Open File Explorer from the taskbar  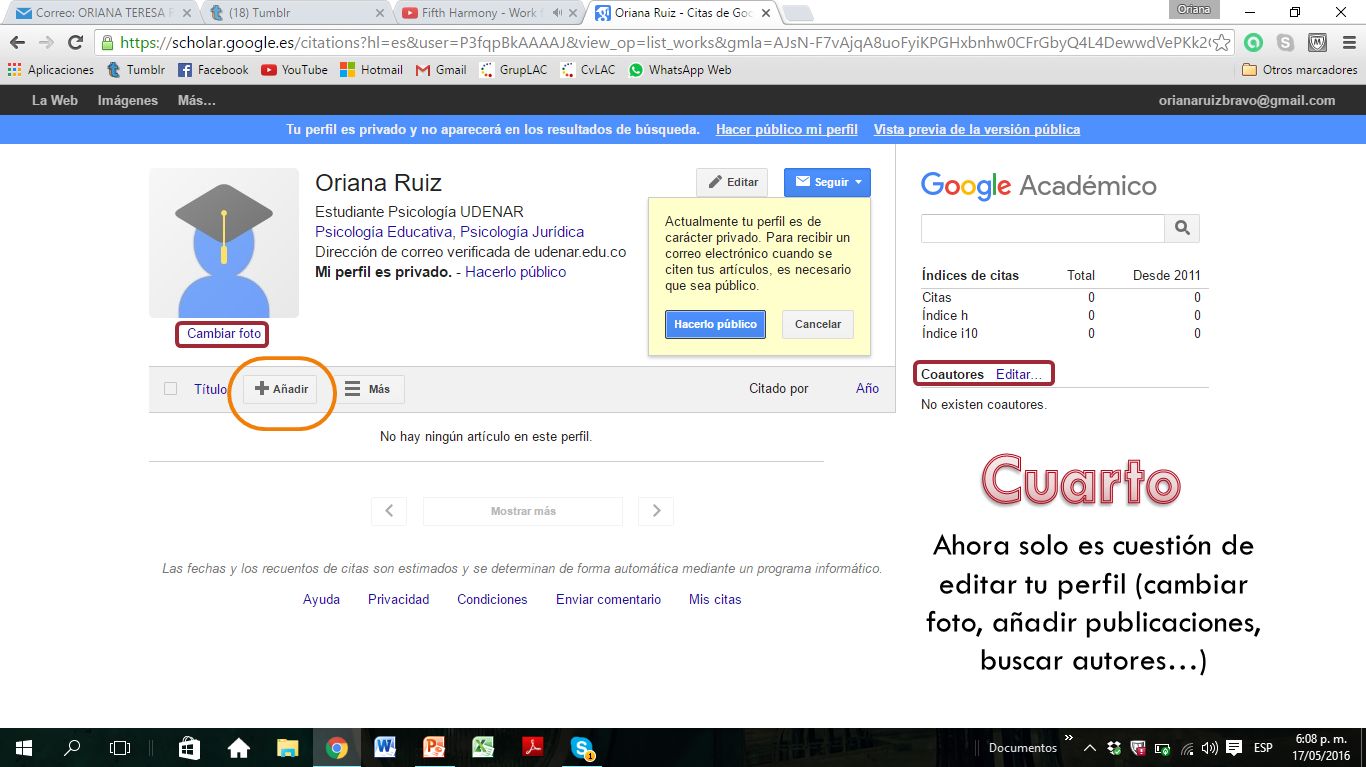(x=287, y=747)
